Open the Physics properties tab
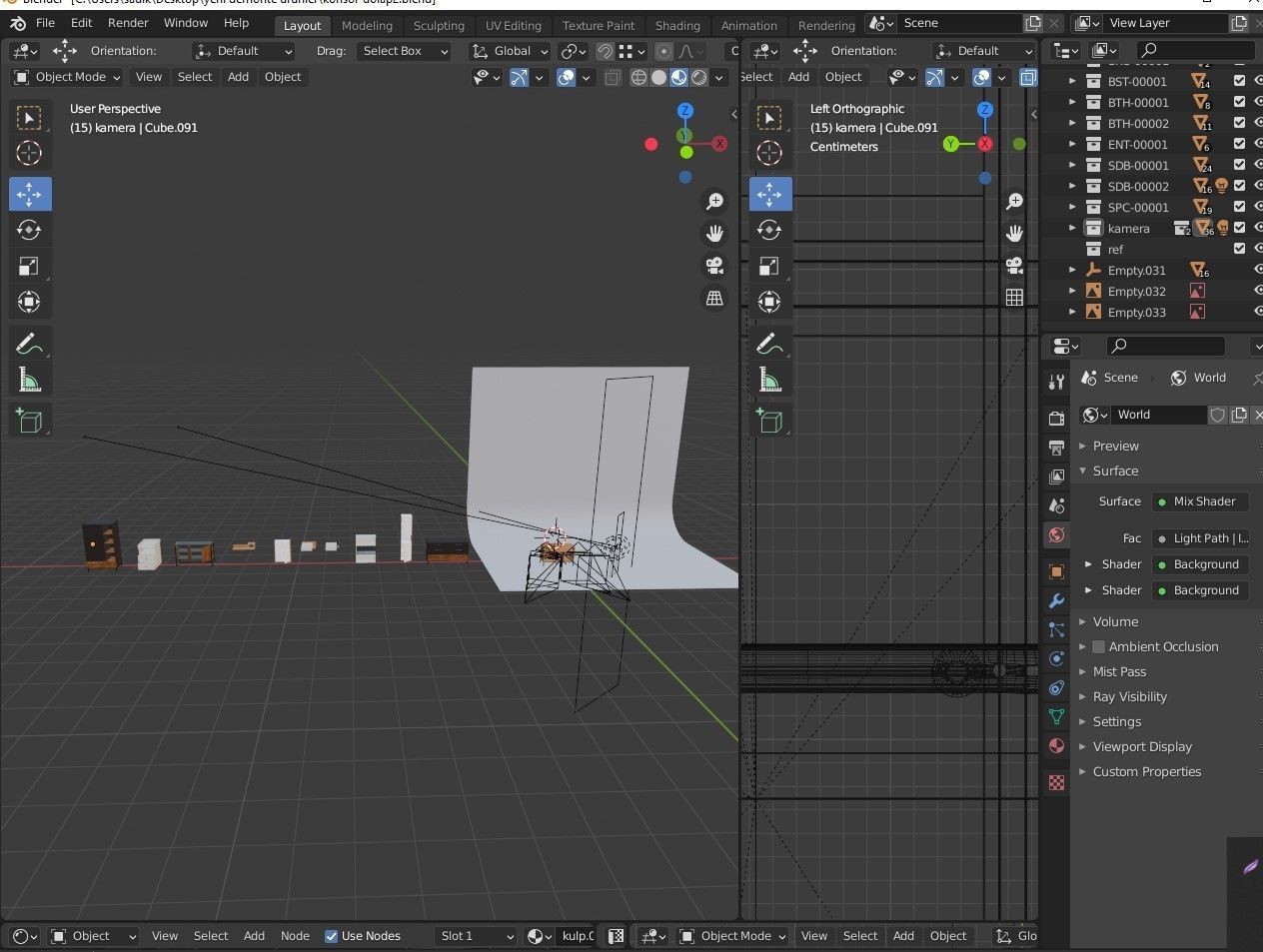This screenshot has width=1263, height=952. (x=1056, y=658)
